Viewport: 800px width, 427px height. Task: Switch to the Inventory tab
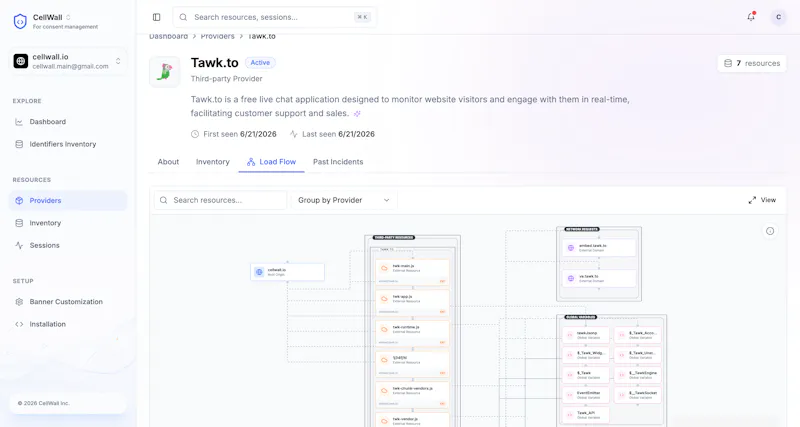pos(213,162)
